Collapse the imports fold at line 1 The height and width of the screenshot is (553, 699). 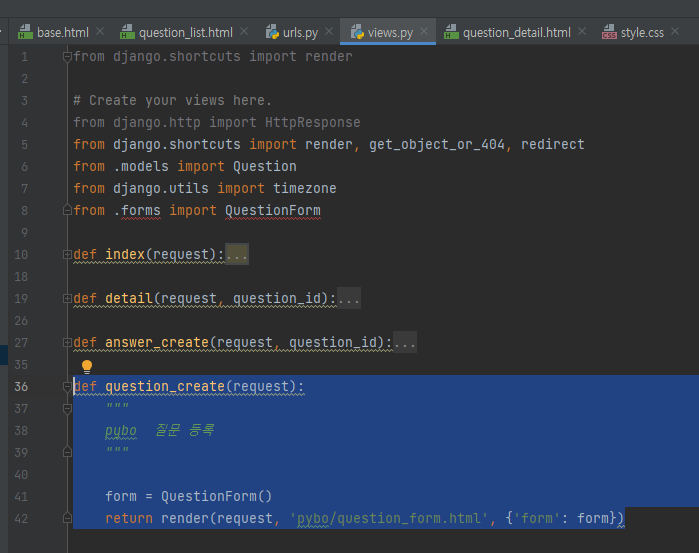(x=67, y=57)
